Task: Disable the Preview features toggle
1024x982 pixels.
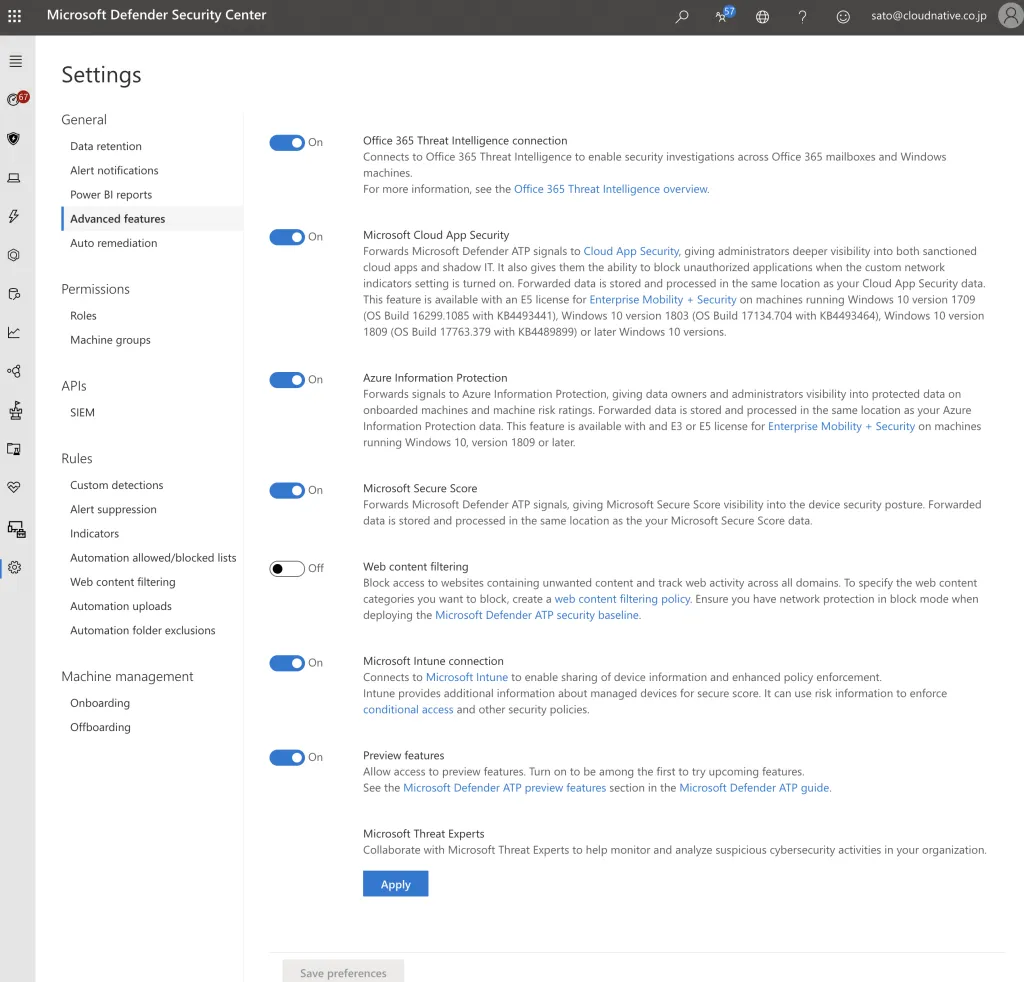Action: pos(287,757)
